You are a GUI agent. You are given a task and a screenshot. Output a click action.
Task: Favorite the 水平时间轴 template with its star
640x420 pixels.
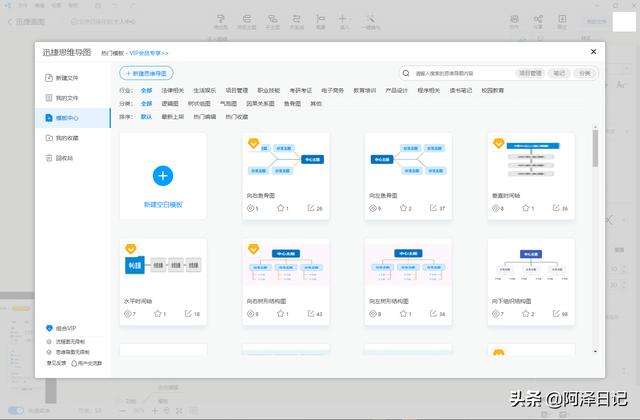(x=158, y=313)
